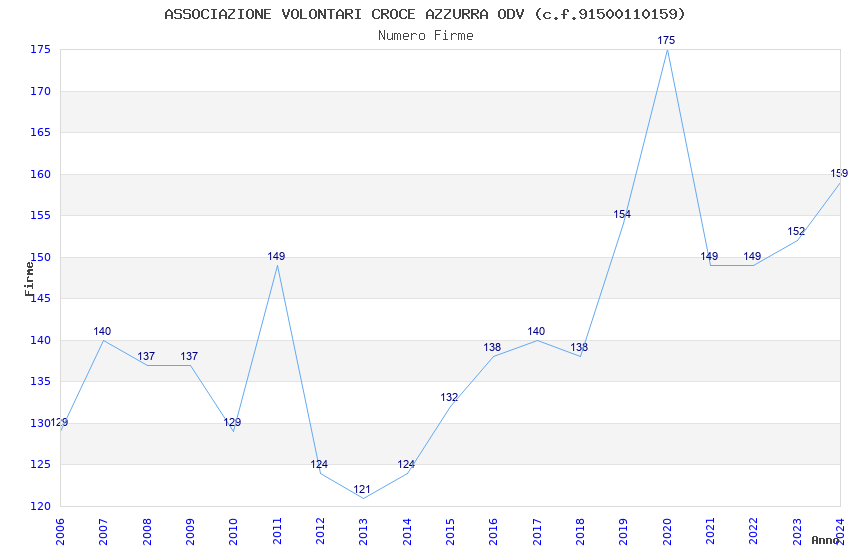The width and height of the screenshot is (850, 550).
Task: Select x-axis year 2011
Action: 277,531
